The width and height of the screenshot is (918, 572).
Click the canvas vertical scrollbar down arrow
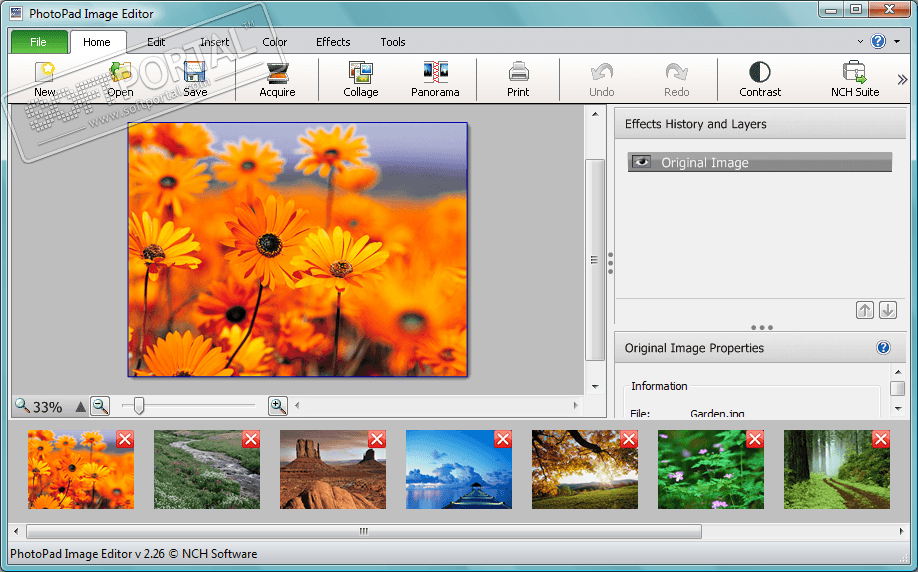click(x=595, y=386)
